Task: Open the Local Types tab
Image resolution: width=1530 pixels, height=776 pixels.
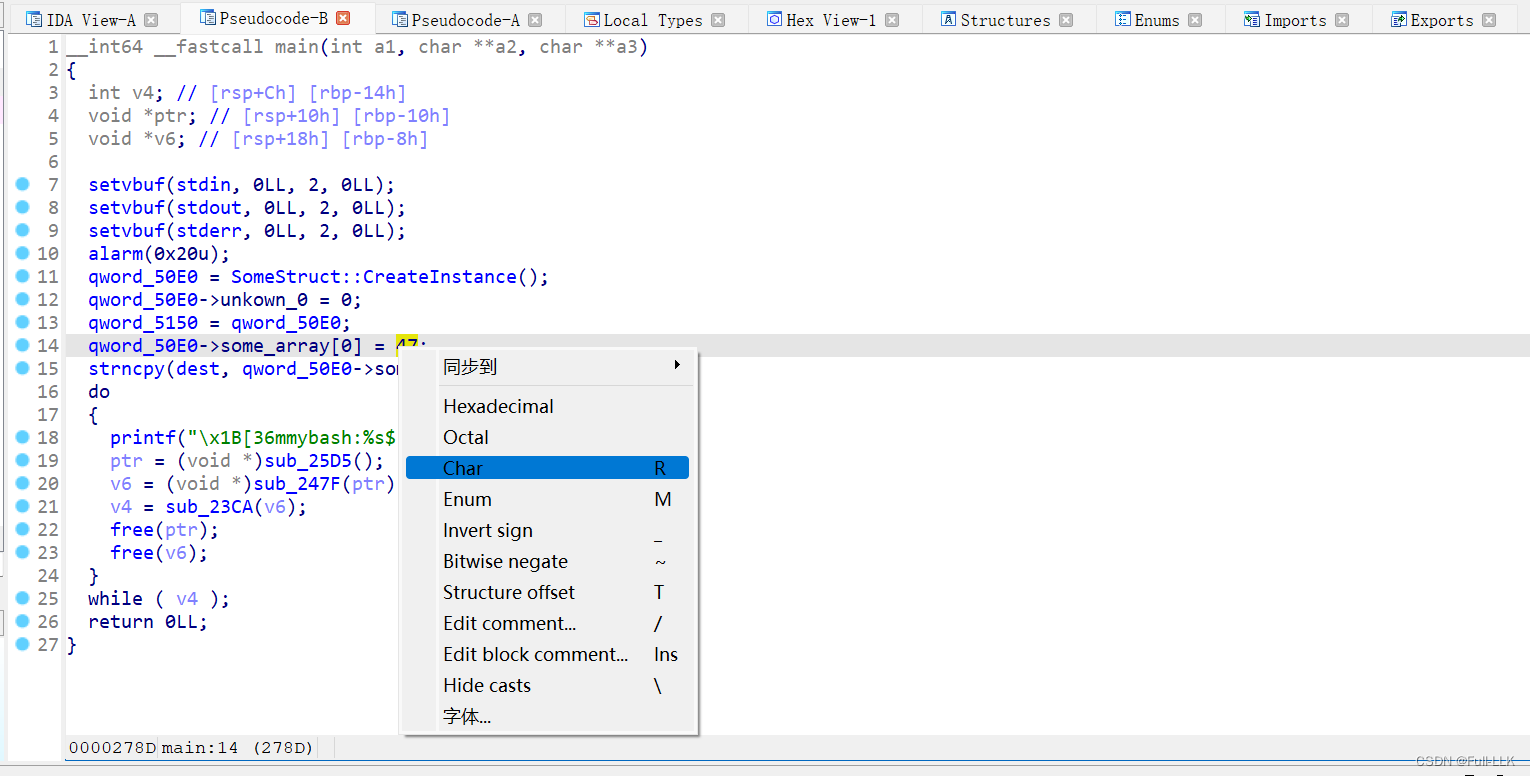Action: click(653, 20)
